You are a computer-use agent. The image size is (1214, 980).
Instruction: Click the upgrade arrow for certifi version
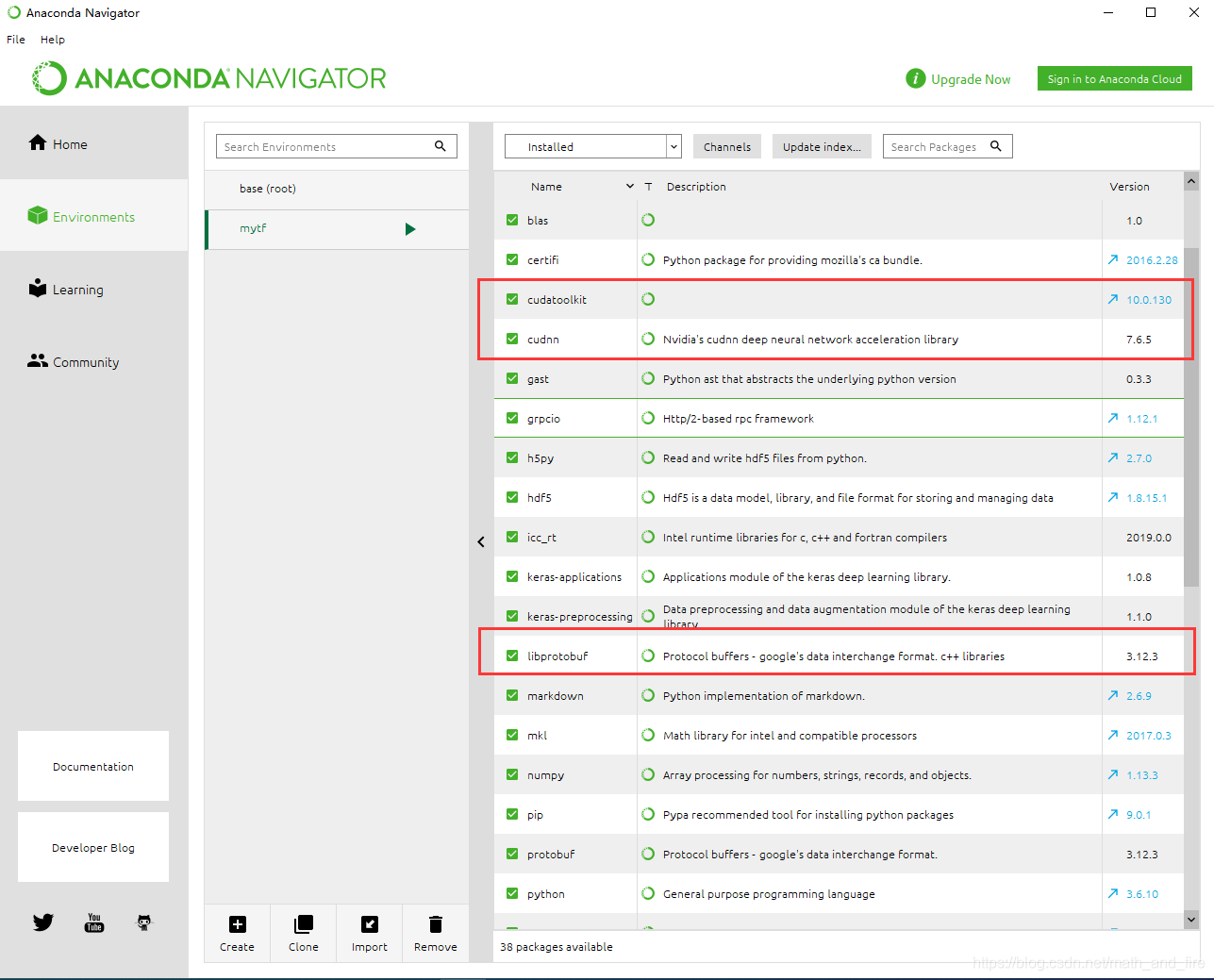coord(1113,259)
